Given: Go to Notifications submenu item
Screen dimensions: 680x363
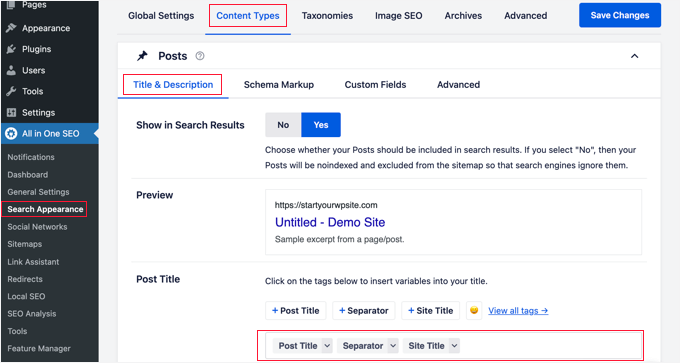Looking at the screenshot, I should pyautogui.click(x=31, y=157).
